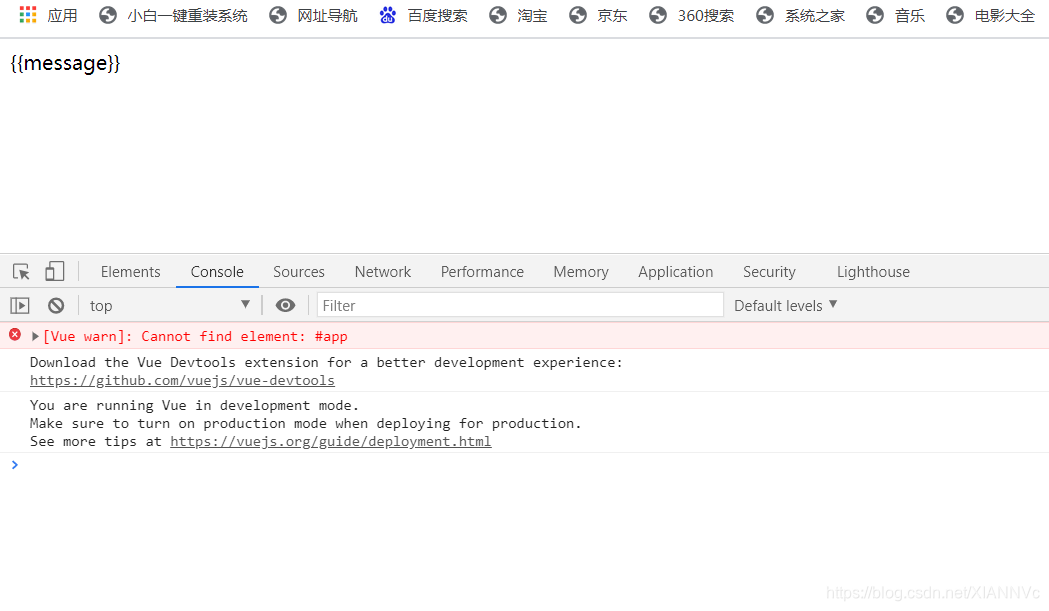Click the eye icon to create live expression
Image resolution: width=1049 pixels, height=611 pixels.
[285, 305]
